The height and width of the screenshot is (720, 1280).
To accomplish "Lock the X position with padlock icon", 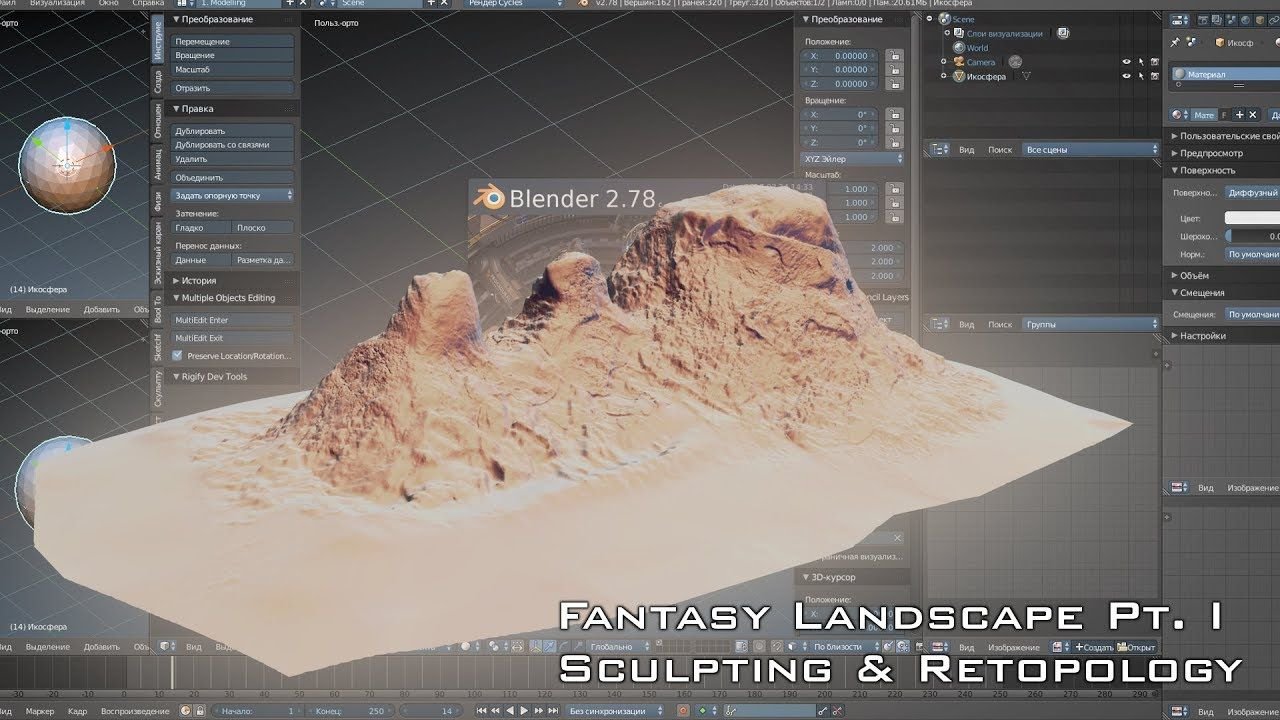I will coord(893,56).
